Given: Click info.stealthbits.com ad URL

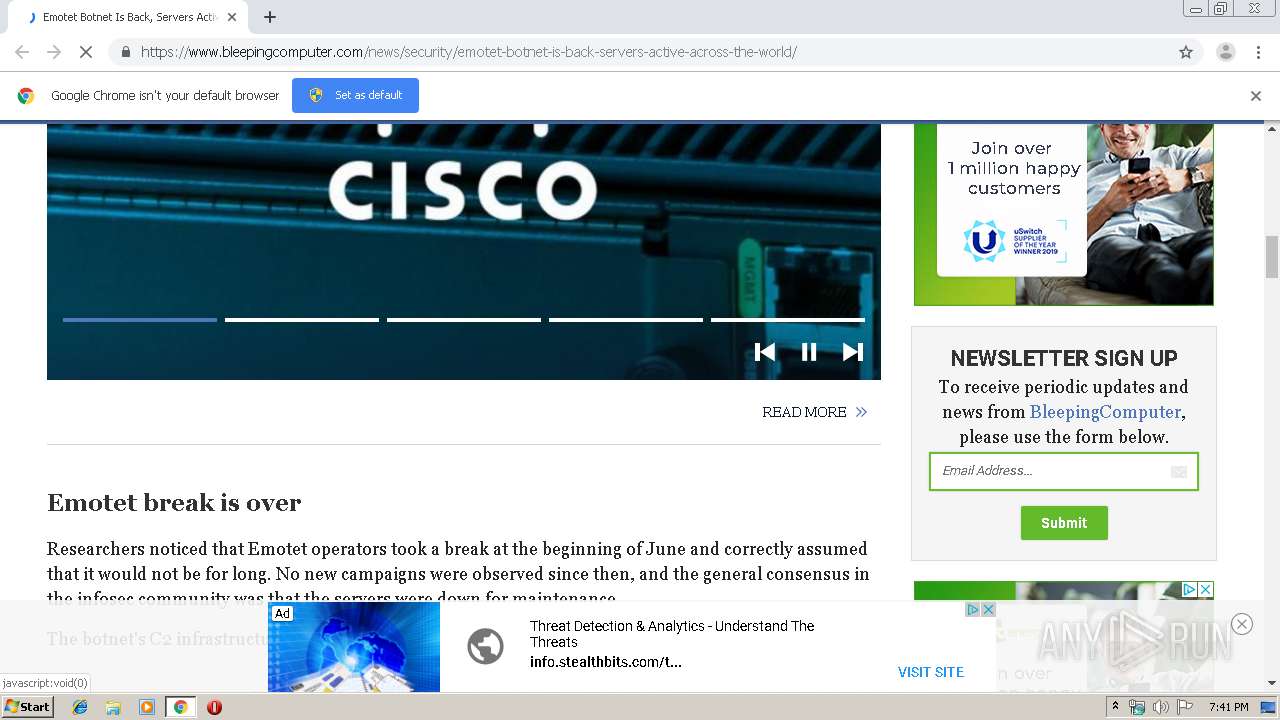Looking at the screenshot, I should click(x=606, y=662).
